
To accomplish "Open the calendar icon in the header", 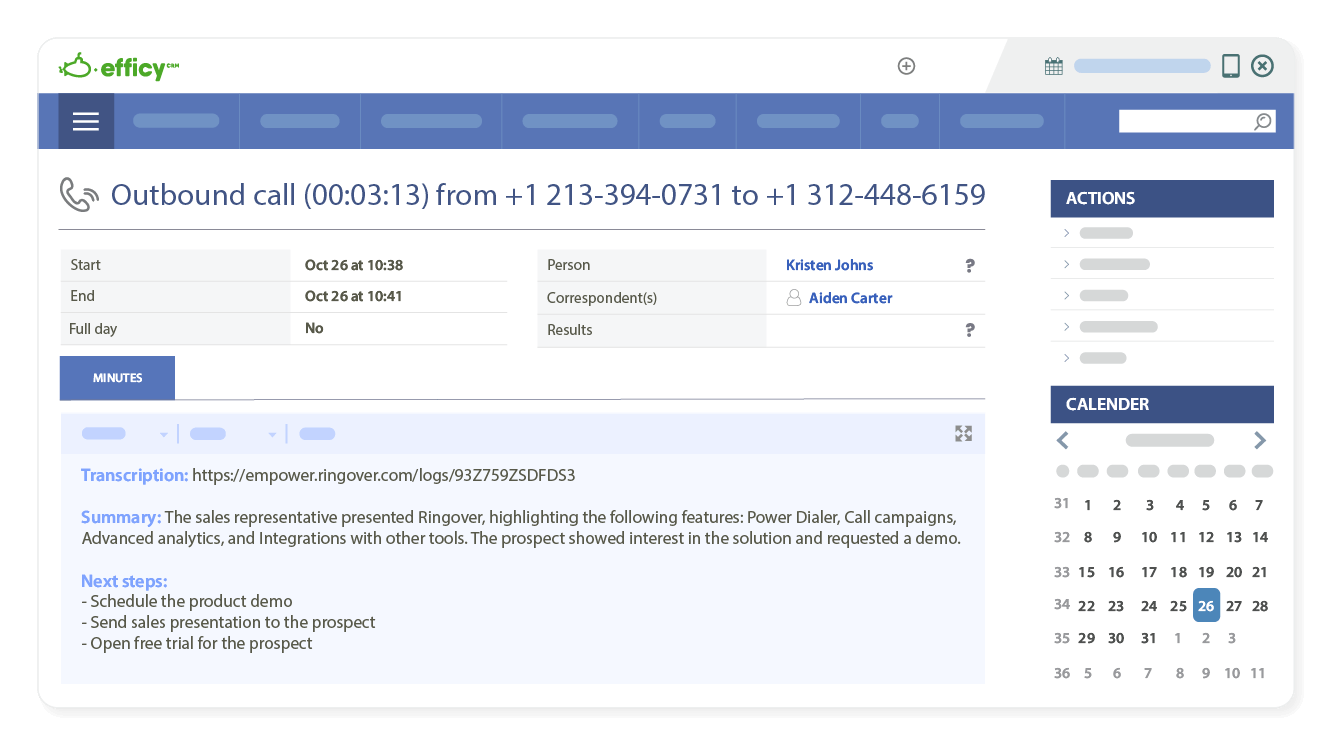I will coord(1053,64).
